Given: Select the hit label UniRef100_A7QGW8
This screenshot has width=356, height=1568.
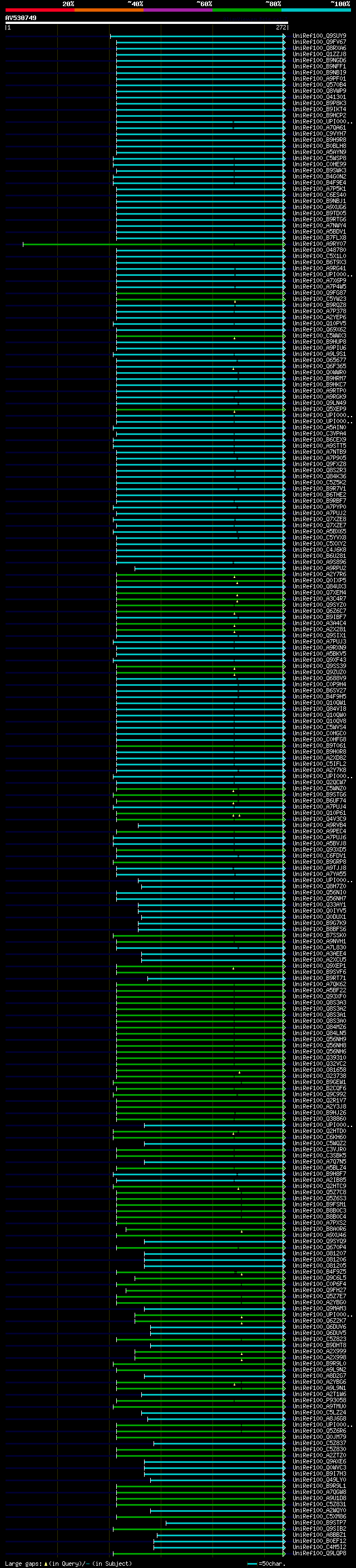Looking at the screenshot, I should pos(319,1491).
